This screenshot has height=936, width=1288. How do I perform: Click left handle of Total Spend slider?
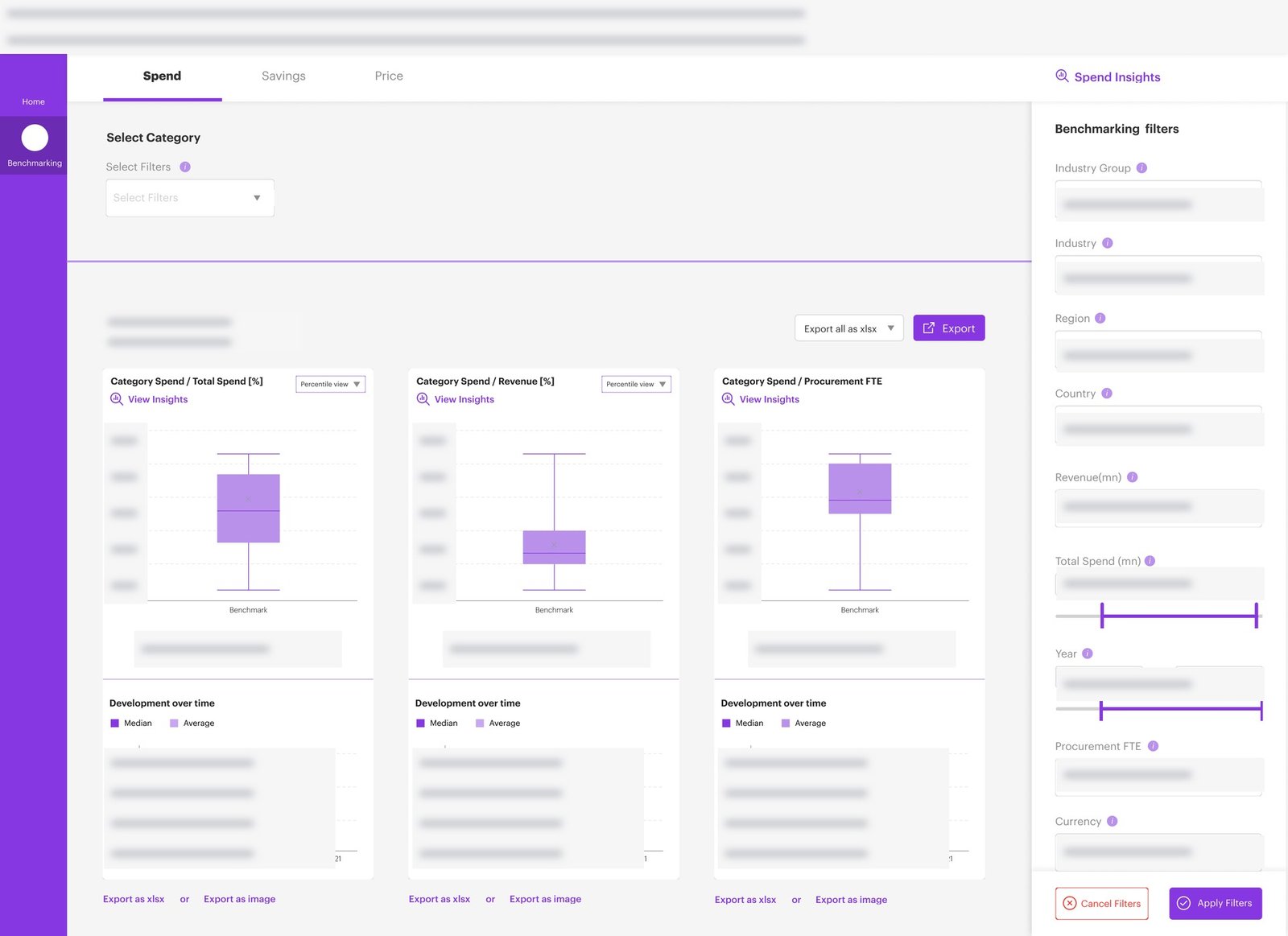(x=1102, y=616)
